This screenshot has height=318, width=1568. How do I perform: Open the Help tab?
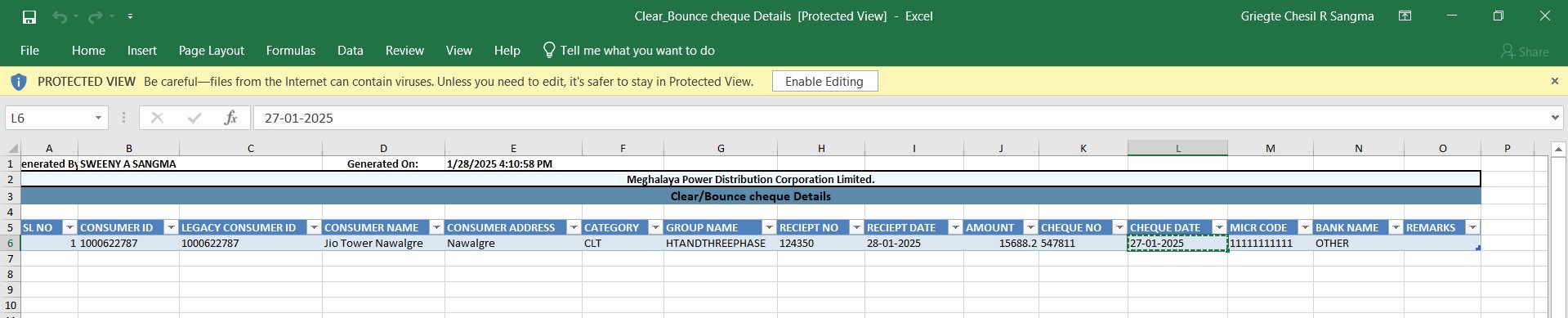[507, 51]
